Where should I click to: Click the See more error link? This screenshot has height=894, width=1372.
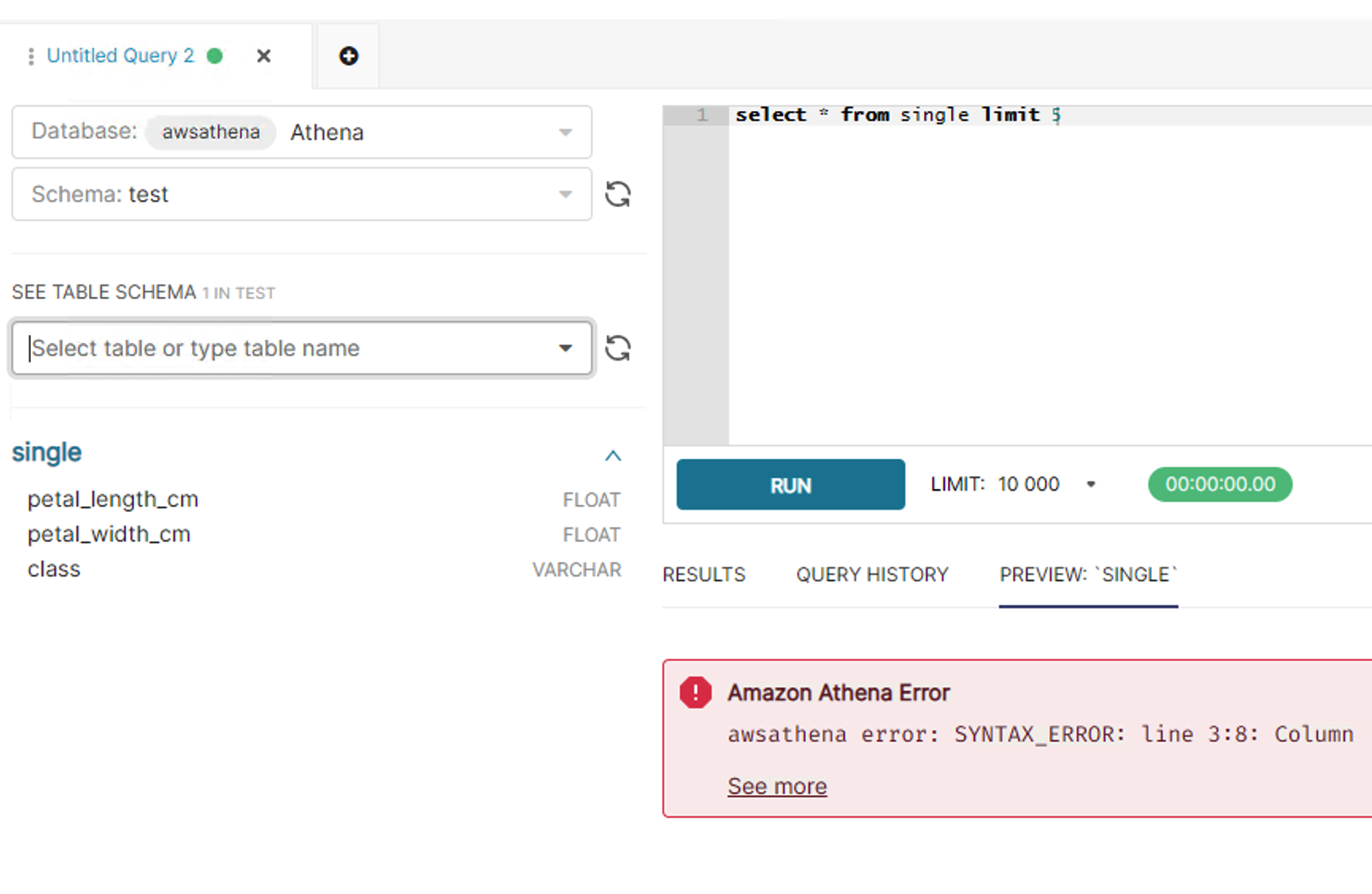point(777,785)
